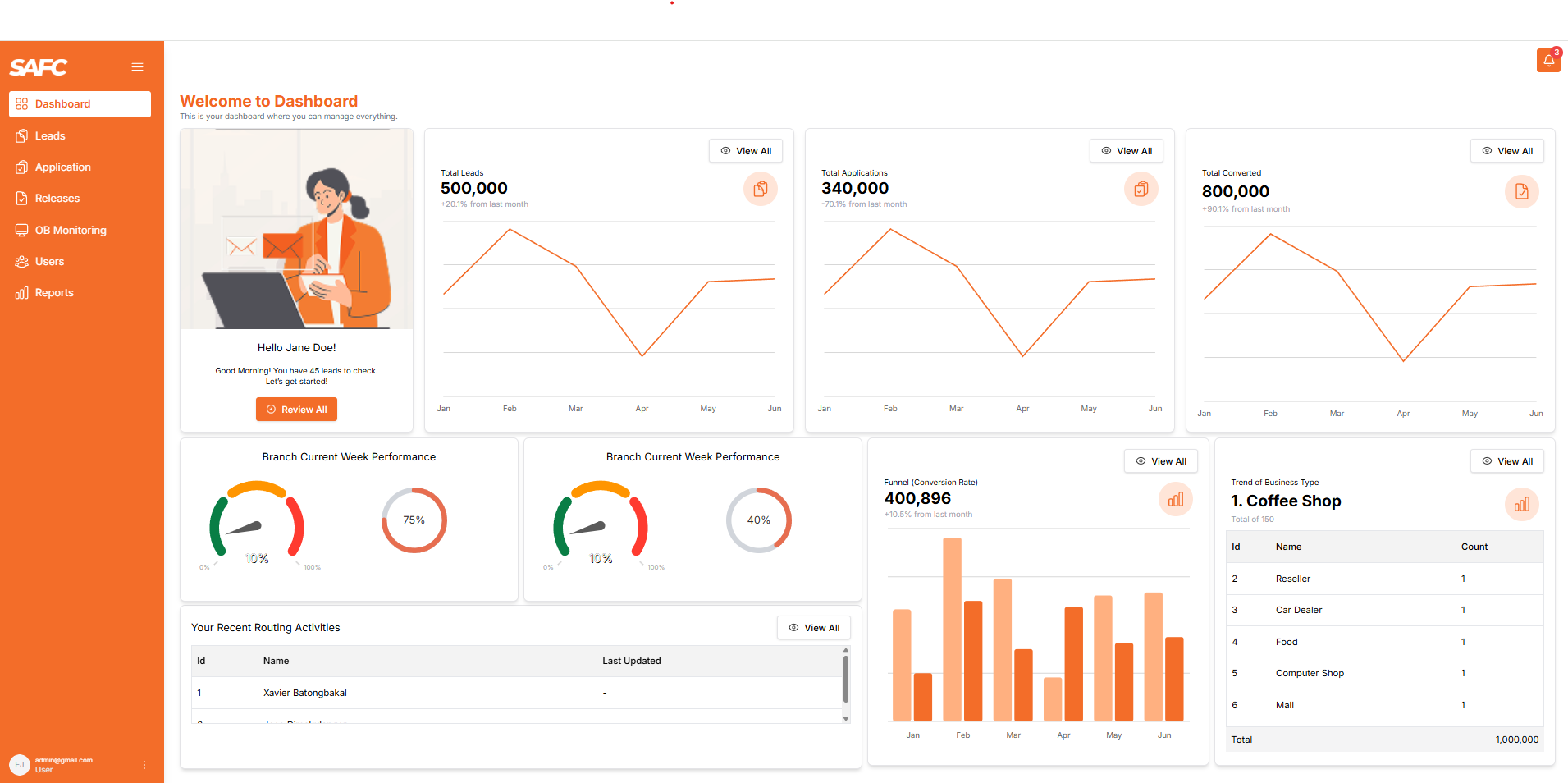Toggle the sidebar hamburger menu
The width and height of the screenshot is (1568, 783).
point(137,67)
